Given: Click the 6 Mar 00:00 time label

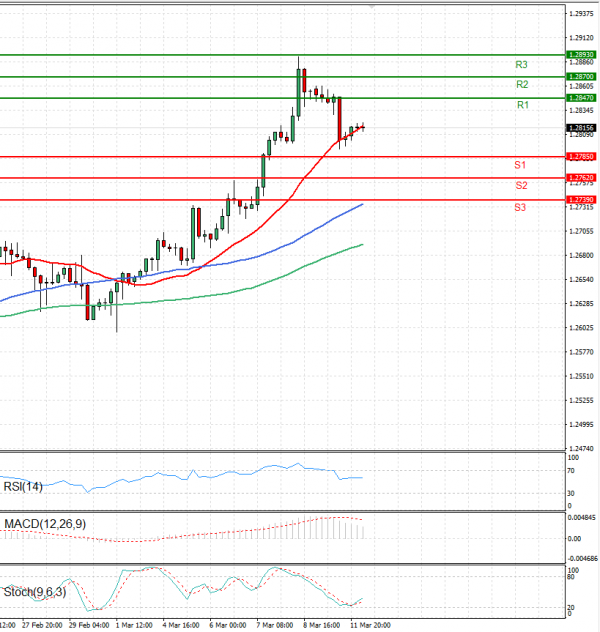Looking at the screenshot, I should click(227, 625).
